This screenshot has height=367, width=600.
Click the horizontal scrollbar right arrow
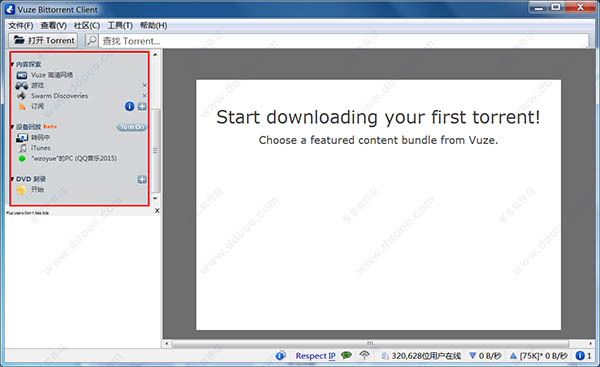coord(591,343)
